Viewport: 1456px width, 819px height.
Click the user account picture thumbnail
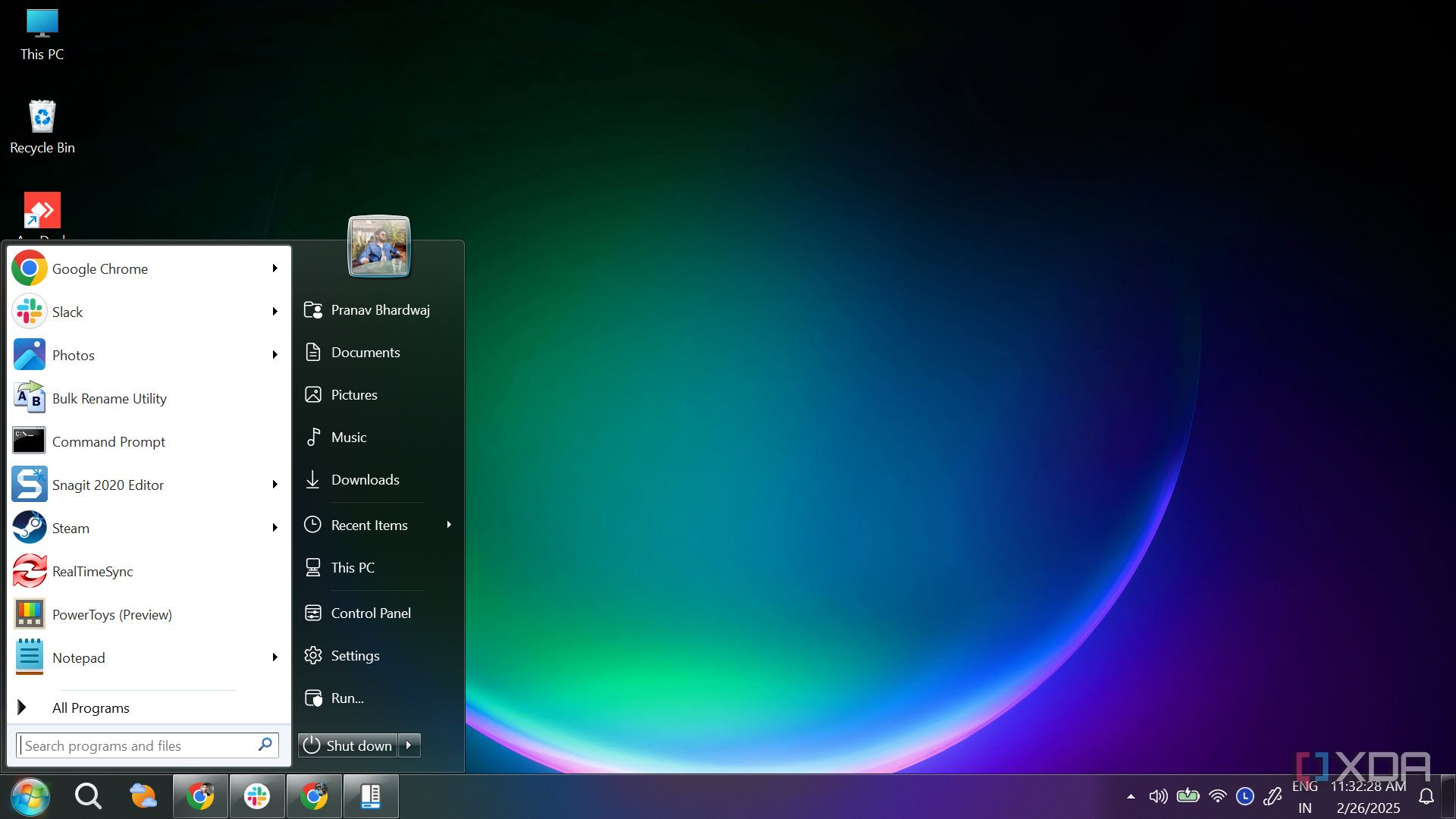coord(379,246)
